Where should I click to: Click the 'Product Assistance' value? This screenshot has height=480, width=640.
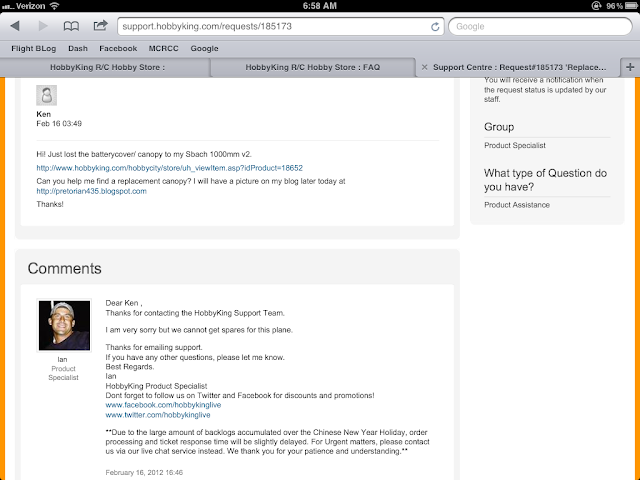click(517, 205)
